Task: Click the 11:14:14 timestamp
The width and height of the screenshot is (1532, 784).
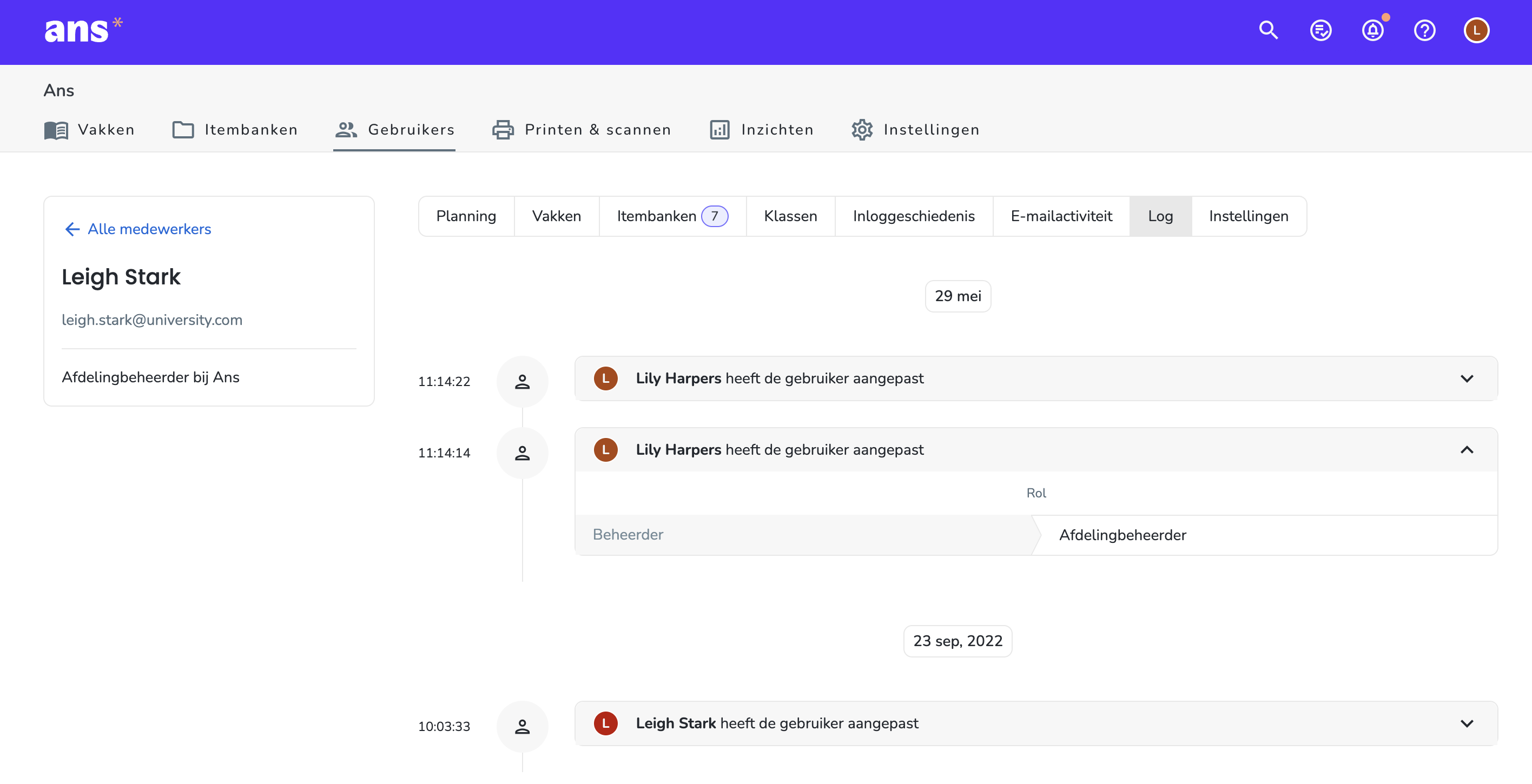Action: tap(444, 453)
